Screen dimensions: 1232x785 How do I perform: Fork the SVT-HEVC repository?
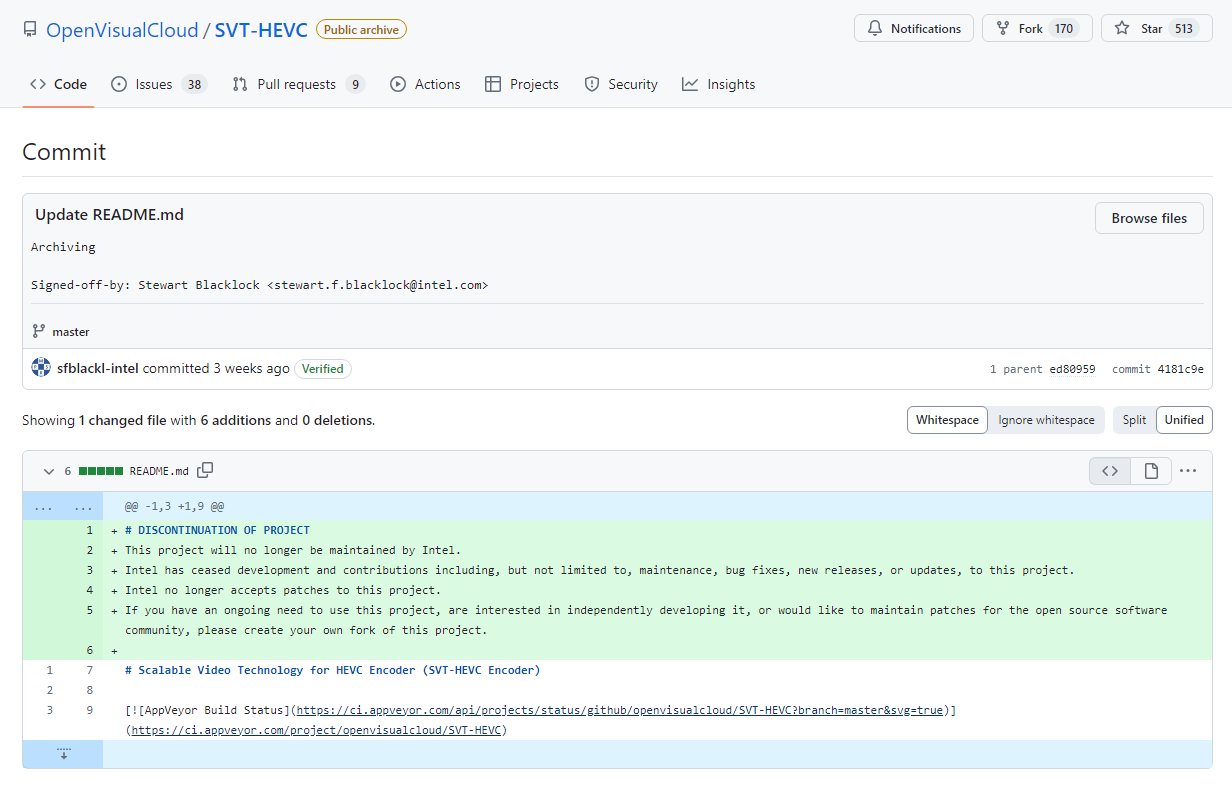1037,29
